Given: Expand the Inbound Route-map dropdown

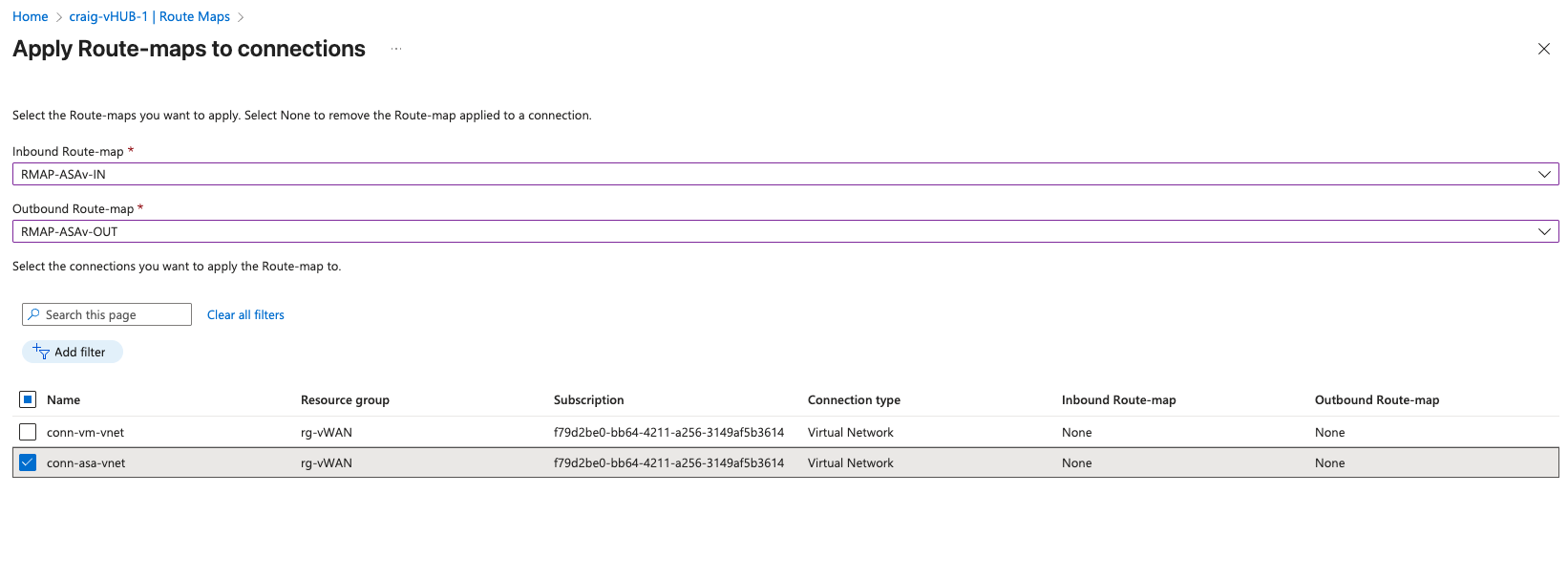Looking at the screenshot, I should [x=1543, y=174].
